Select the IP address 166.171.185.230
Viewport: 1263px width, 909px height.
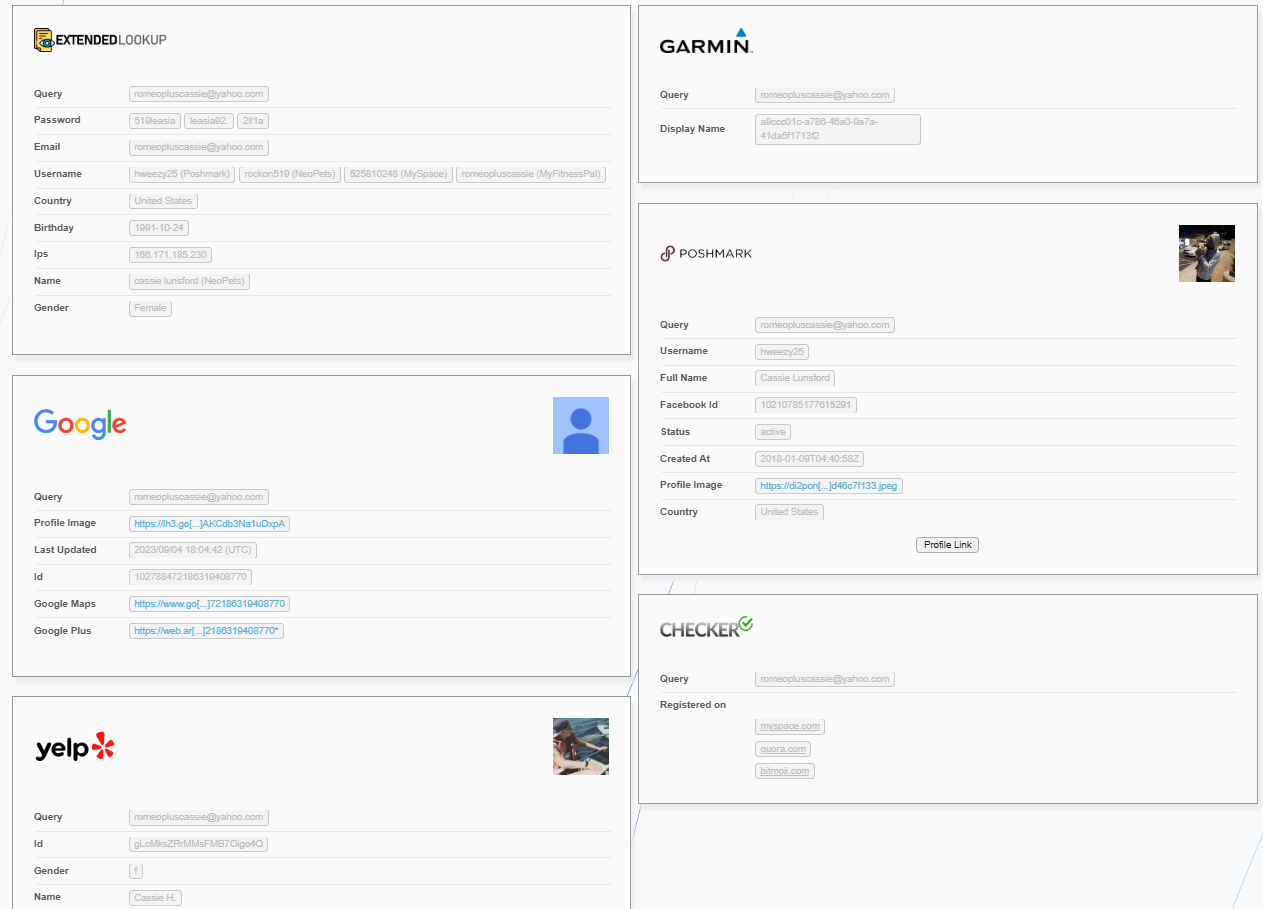170,255
